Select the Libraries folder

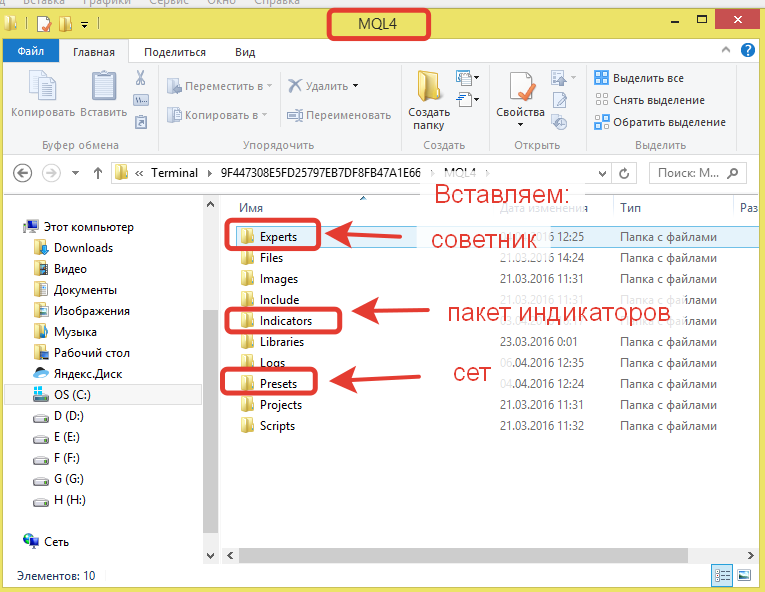(x=282, y=342)
